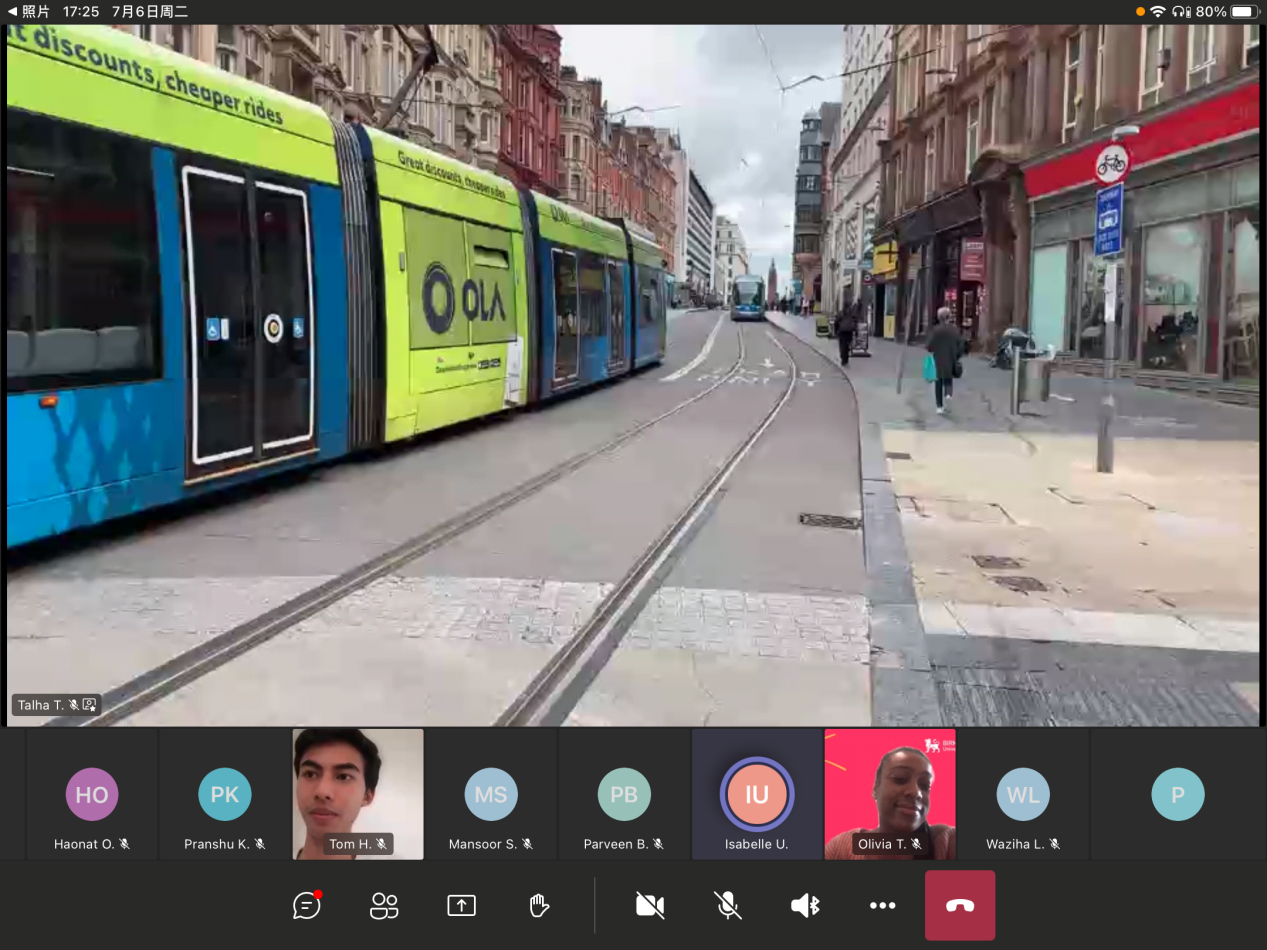Tap the headphones status icon
Image resolution: width=1267 pixels, height=950 pixels.
tap(1181, 12)
